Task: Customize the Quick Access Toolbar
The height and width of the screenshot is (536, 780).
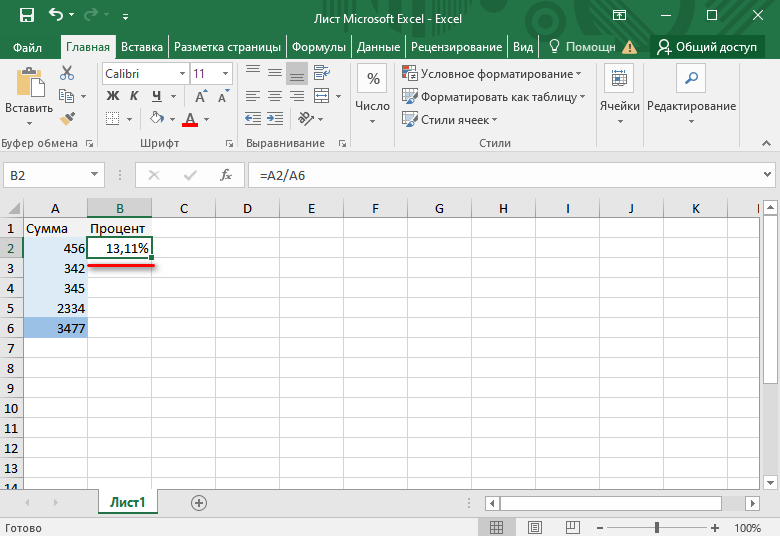Action: click(125, 16)
